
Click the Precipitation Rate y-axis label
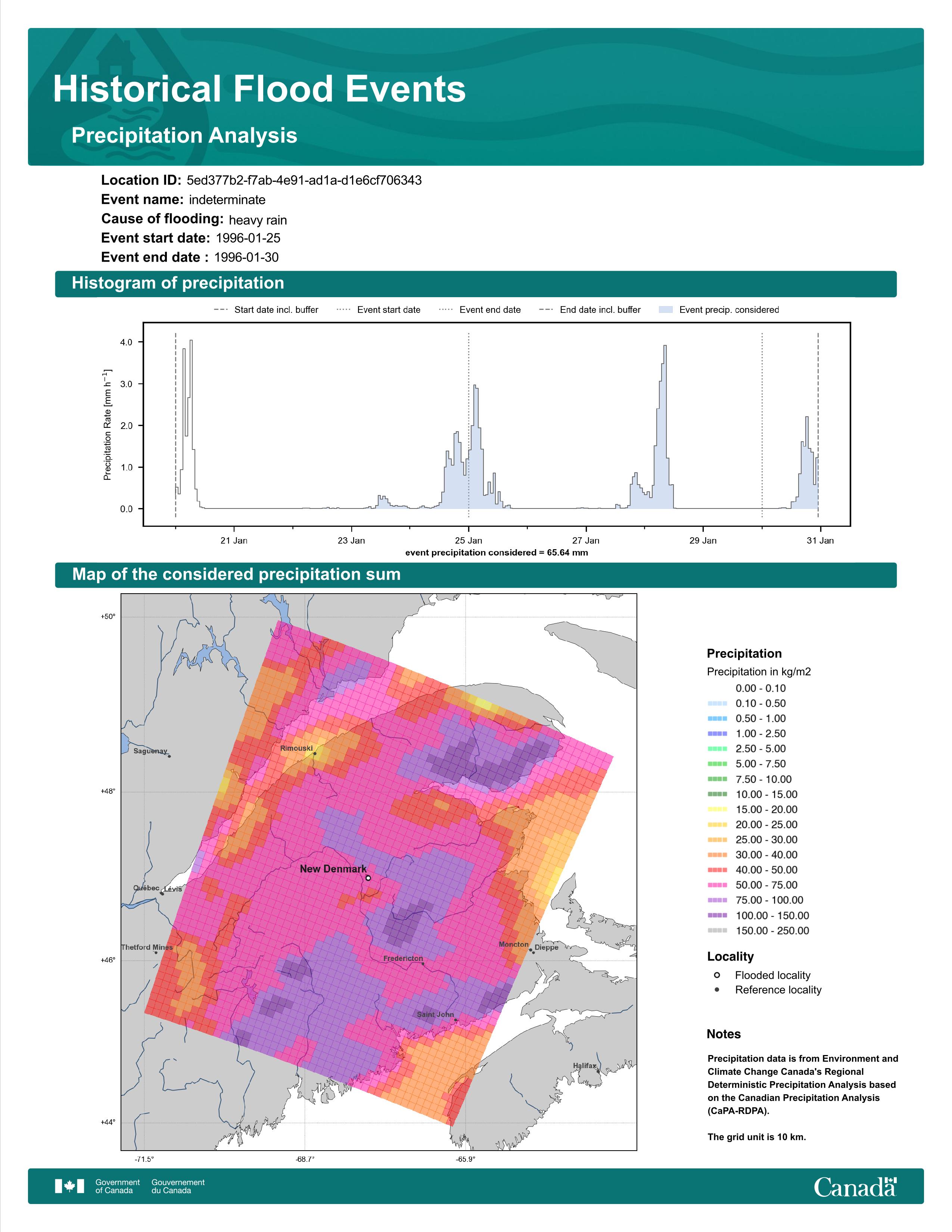(107, 425)
